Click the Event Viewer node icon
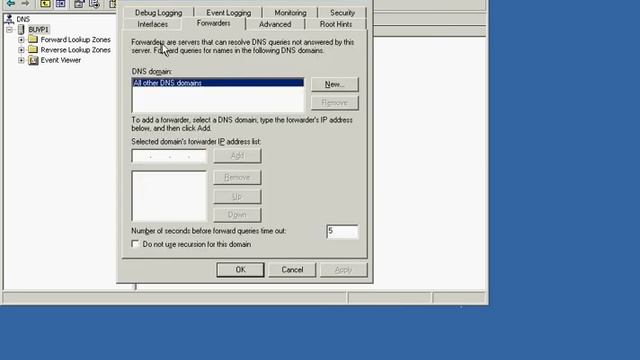The height and width of the screenshot is (360, 640). (x=33, y=60)
